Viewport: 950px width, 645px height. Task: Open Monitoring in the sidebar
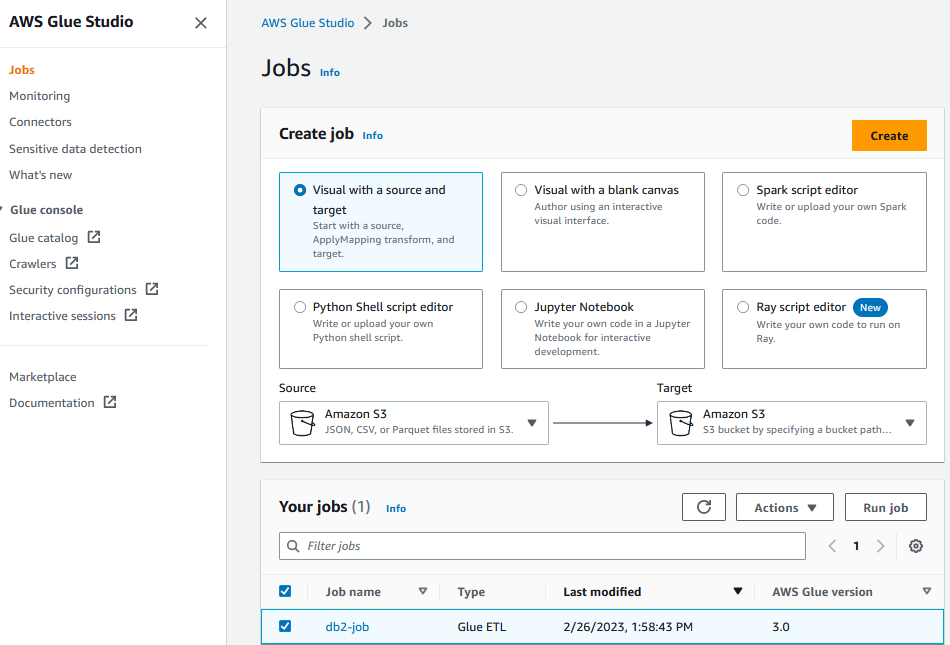click(39, 96)
